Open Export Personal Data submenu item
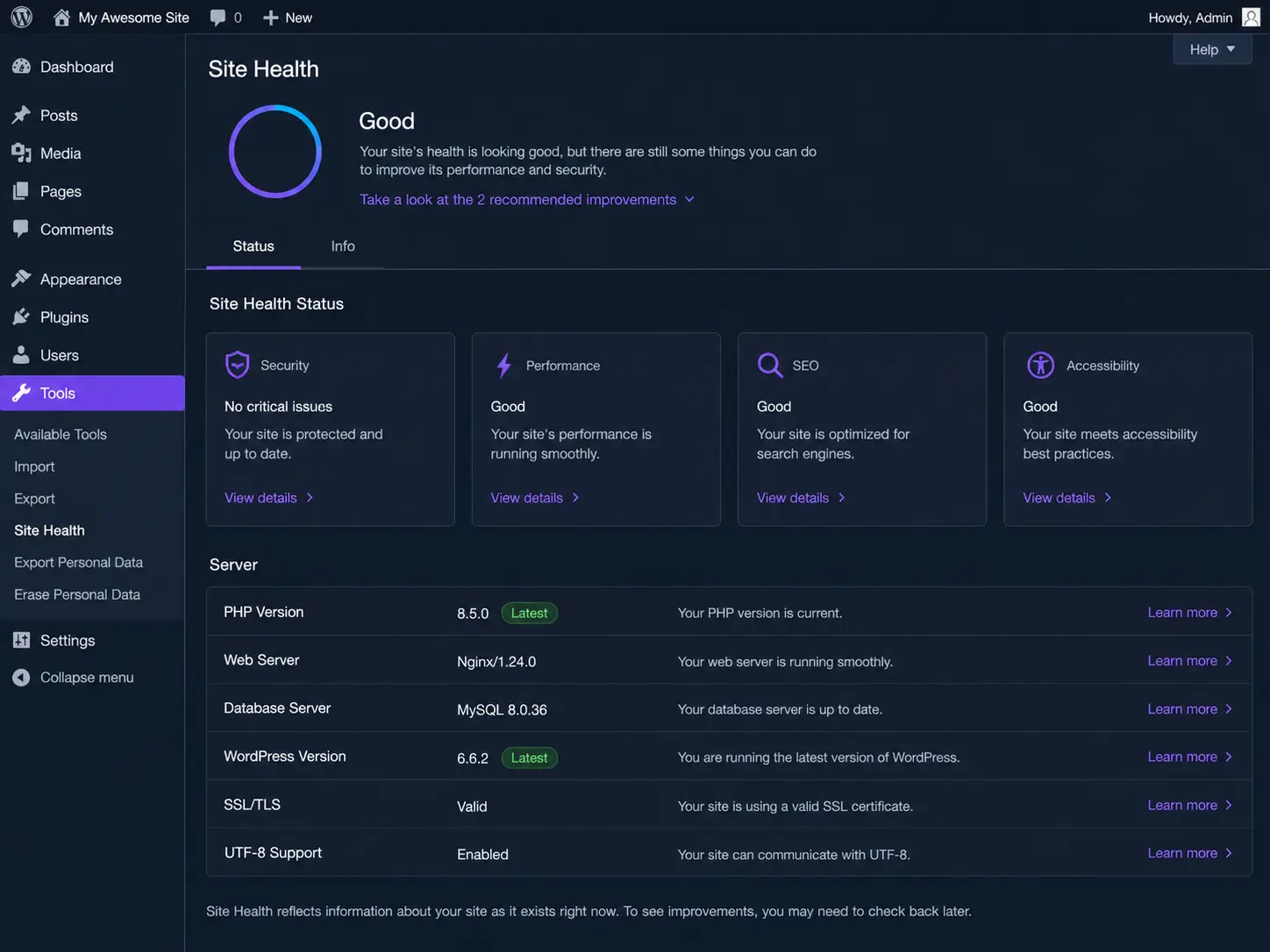The image size is (1270, 952). pyautogui.click(x=78, y=562)
